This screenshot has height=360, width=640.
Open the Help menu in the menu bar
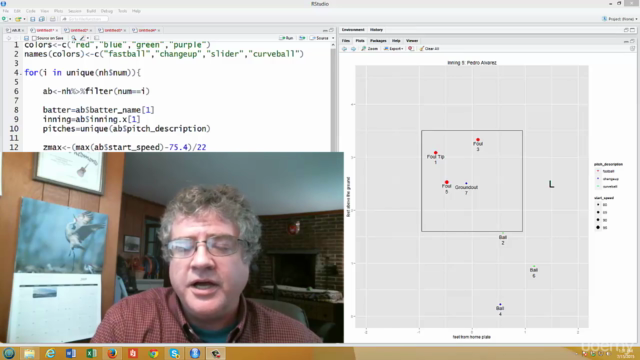click(136, 11)
